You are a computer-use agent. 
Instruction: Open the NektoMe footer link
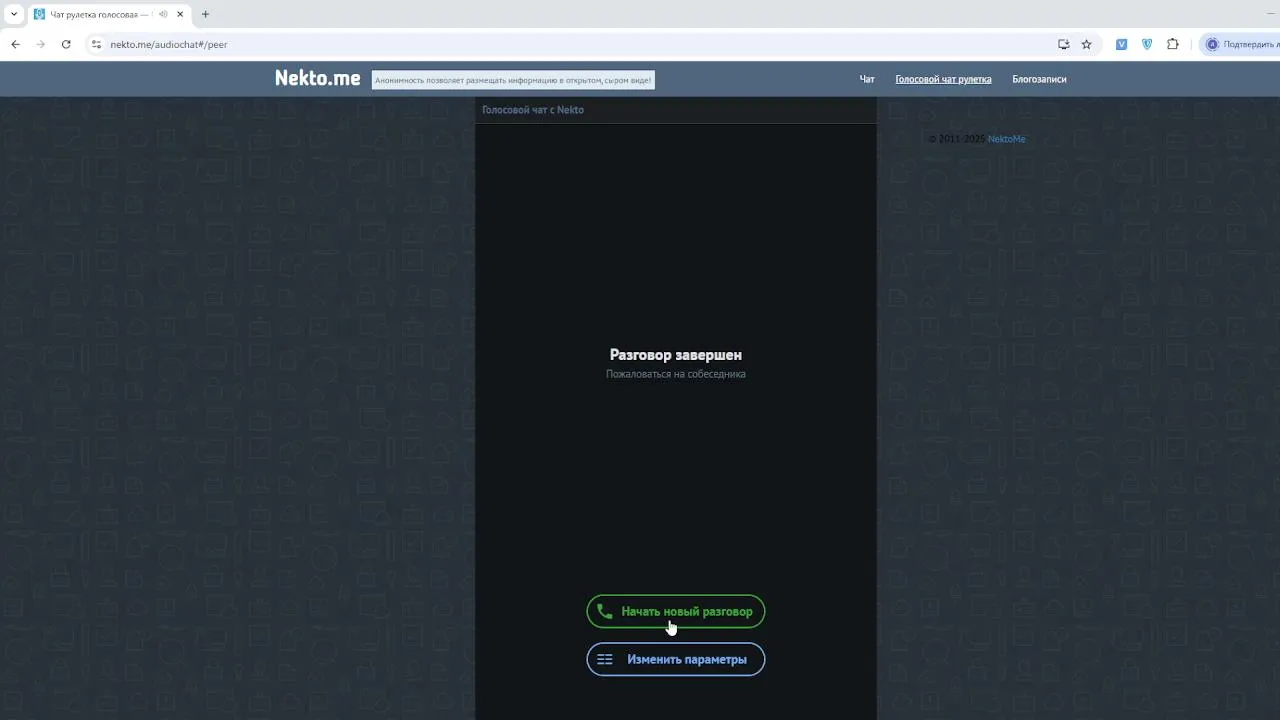(1006, 139)
